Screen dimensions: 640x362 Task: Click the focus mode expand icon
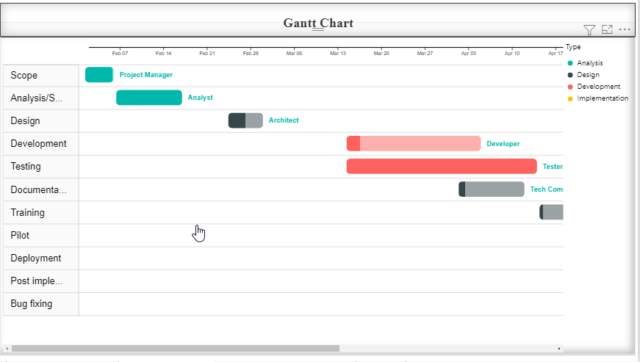[x=607, y=29]
